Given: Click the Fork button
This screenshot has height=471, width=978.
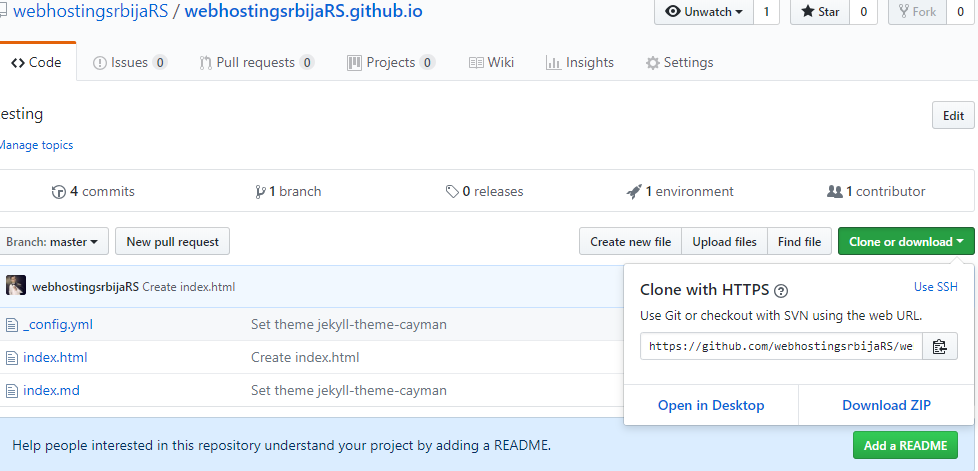Looking at the screenshot, I should click(917, 12).
